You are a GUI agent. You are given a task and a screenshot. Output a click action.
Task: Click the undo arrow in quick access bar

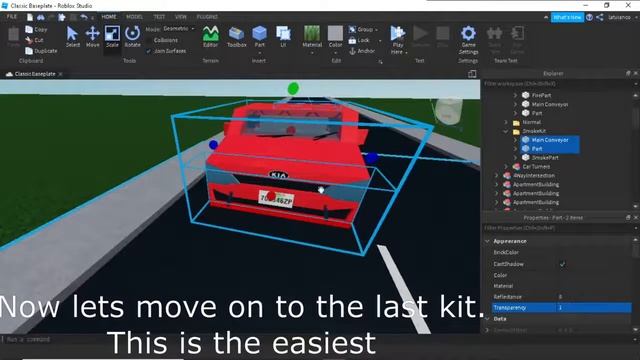tap(84, 17)
